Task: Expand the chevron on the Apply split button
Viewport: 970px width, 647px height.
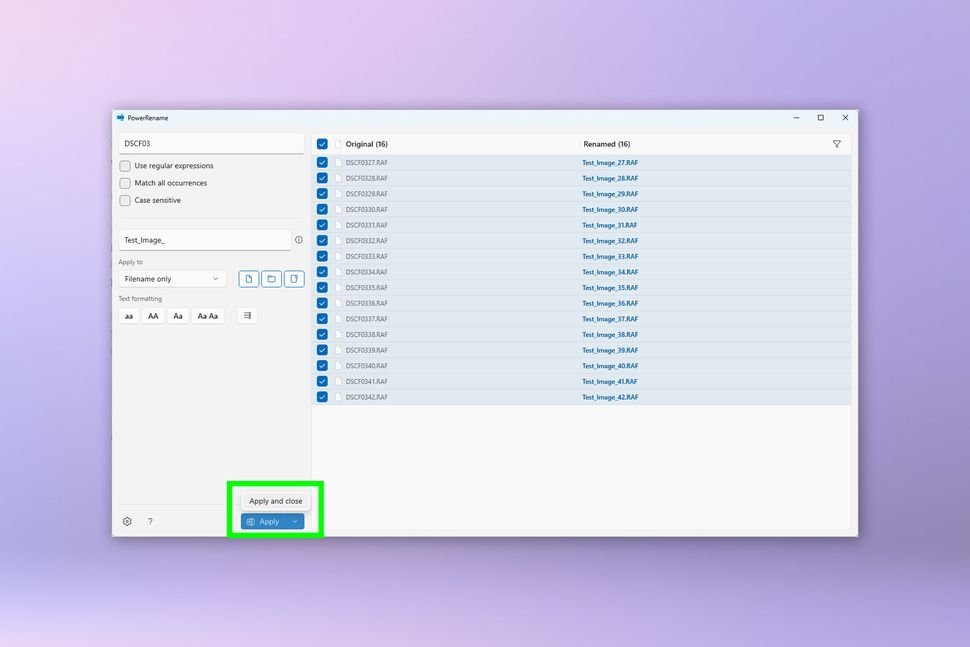Action: click(x=294, y=521)
